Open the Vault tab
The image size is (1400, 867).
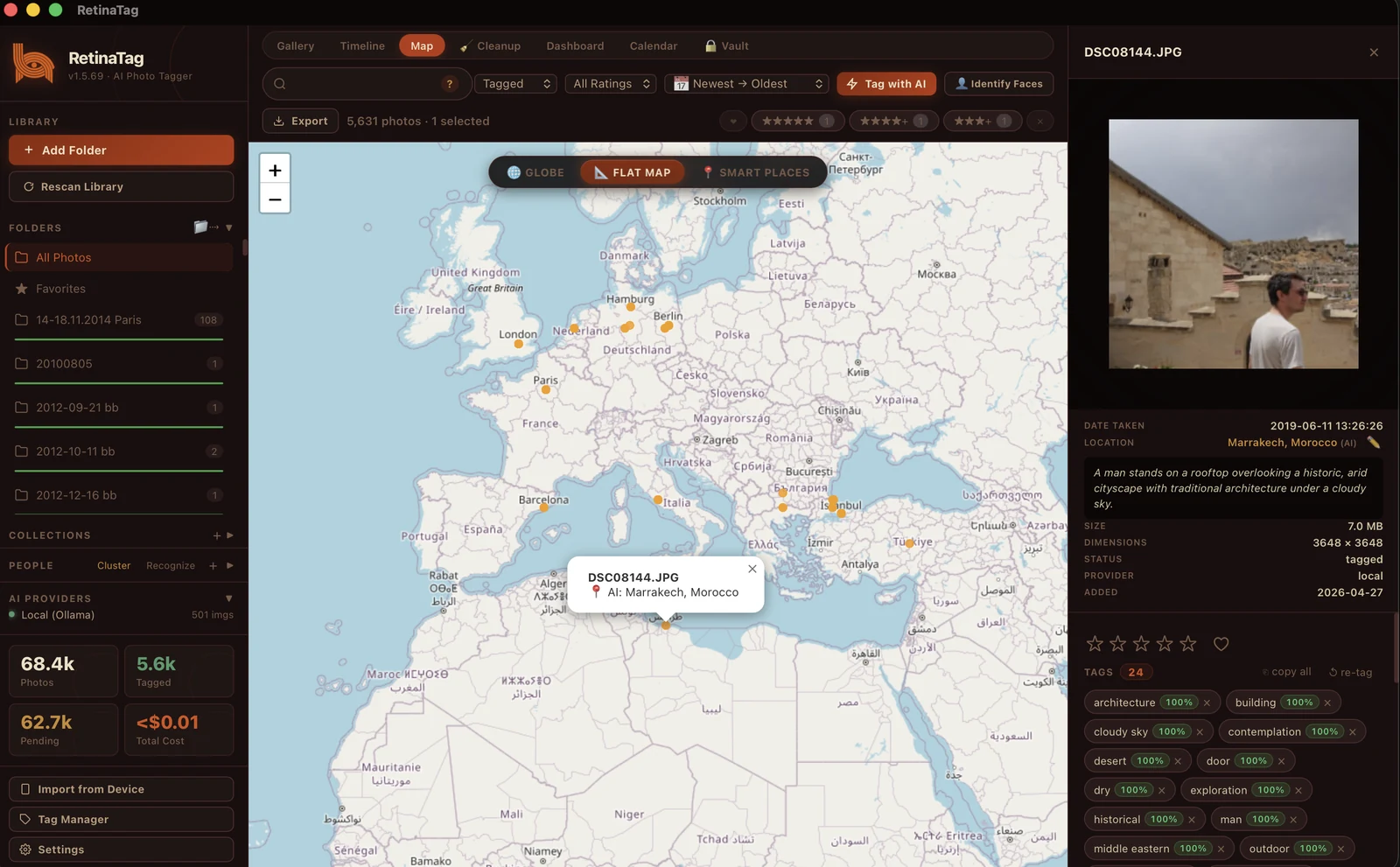[x=726, y=45]
